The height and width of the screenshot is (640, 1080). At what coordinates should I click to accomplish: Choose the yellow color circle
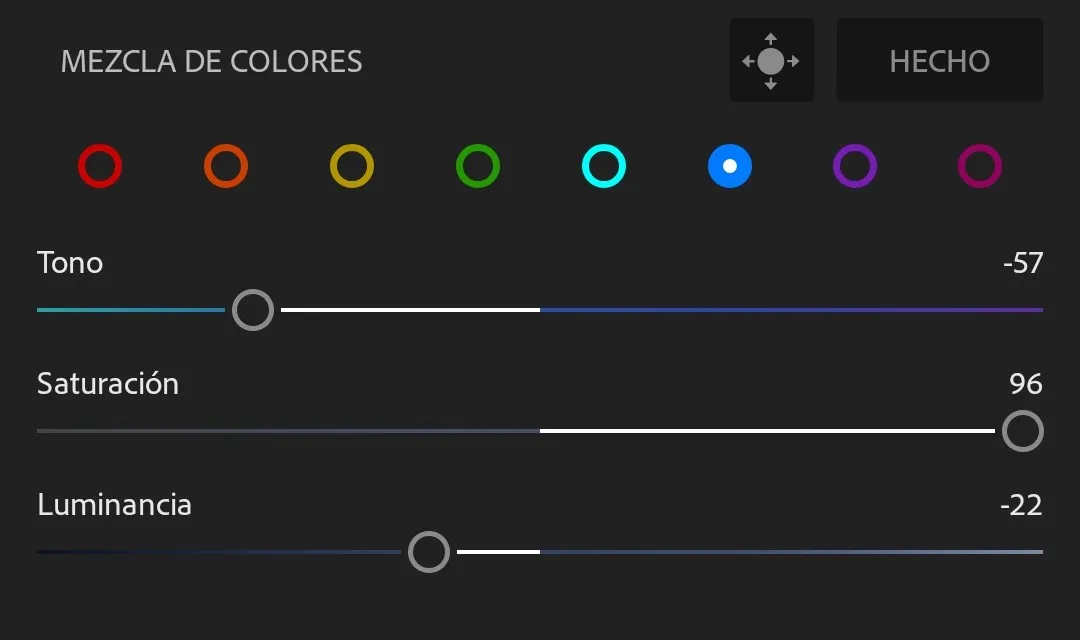[x=352, y=166]
